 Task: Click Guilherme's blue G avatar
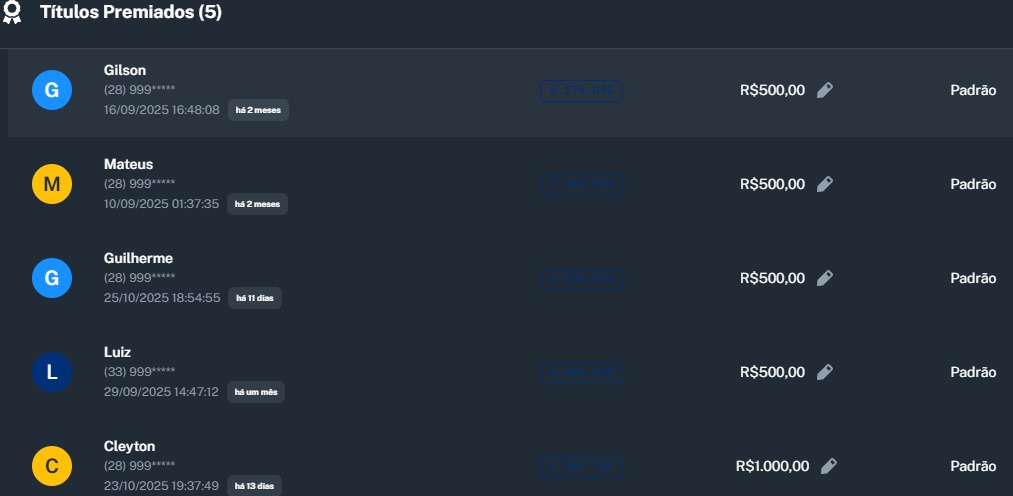click(52, 278)
